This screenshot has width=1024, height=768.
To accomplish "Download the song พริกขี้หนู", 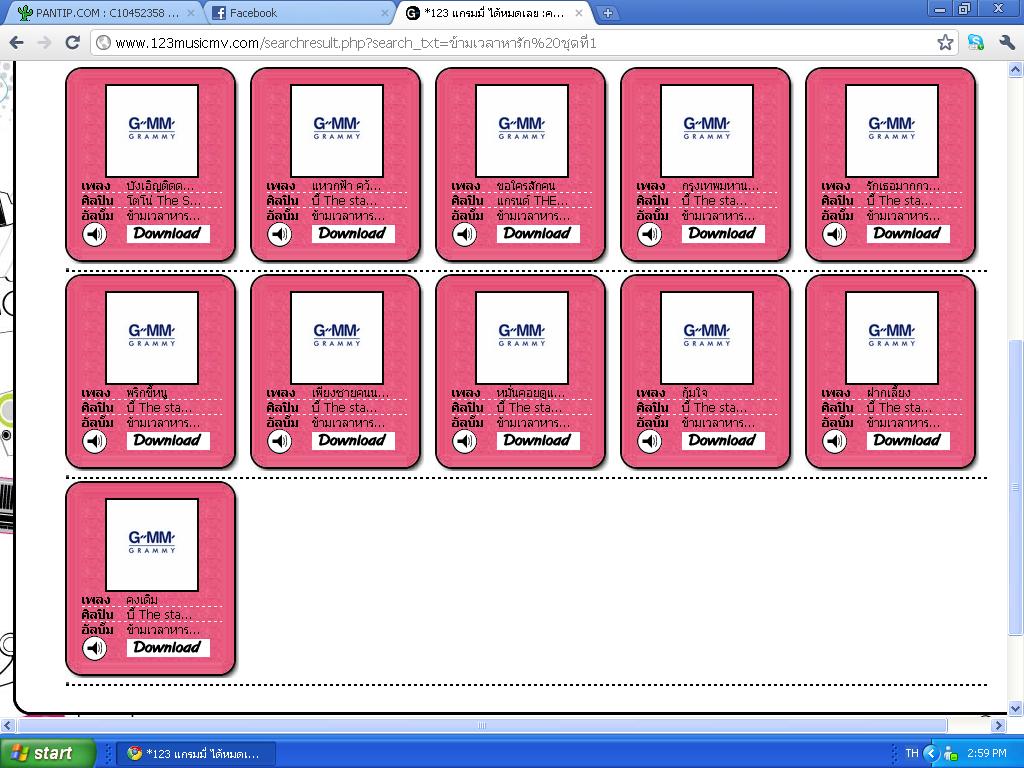I will click(168, 440).
